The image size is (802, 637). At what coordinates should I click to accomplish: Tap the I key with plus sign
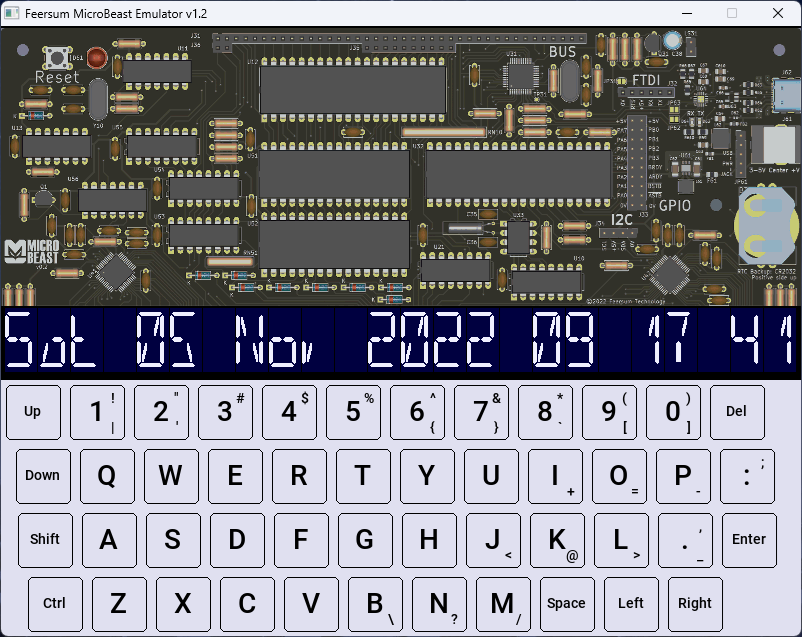pyautogui.click(x=555, y=476)
